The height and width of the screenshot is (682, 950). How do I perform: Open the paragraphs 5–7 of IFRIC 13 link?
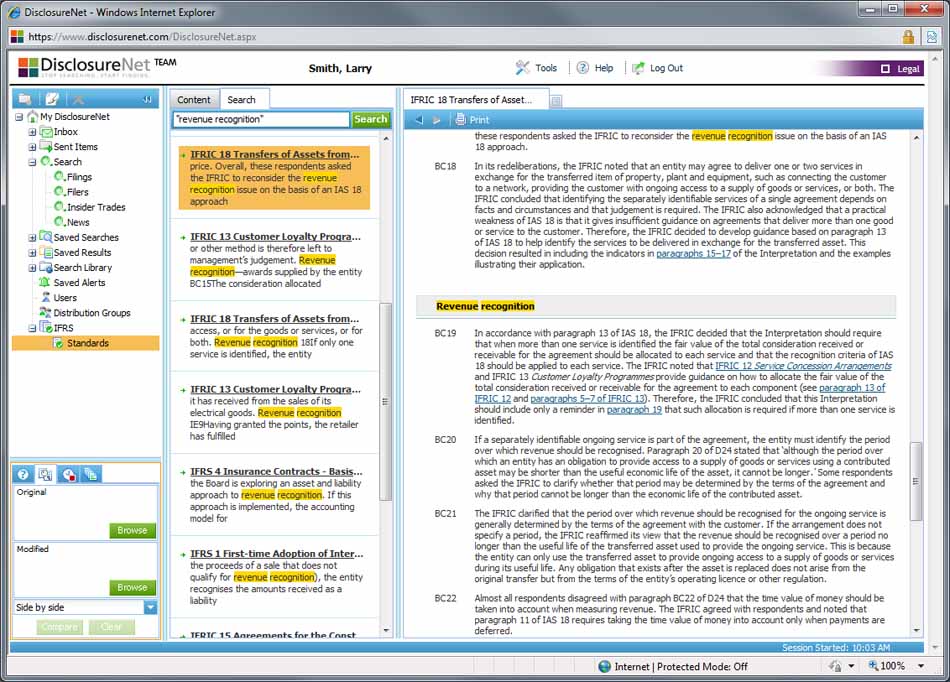[x=588, y=399]
